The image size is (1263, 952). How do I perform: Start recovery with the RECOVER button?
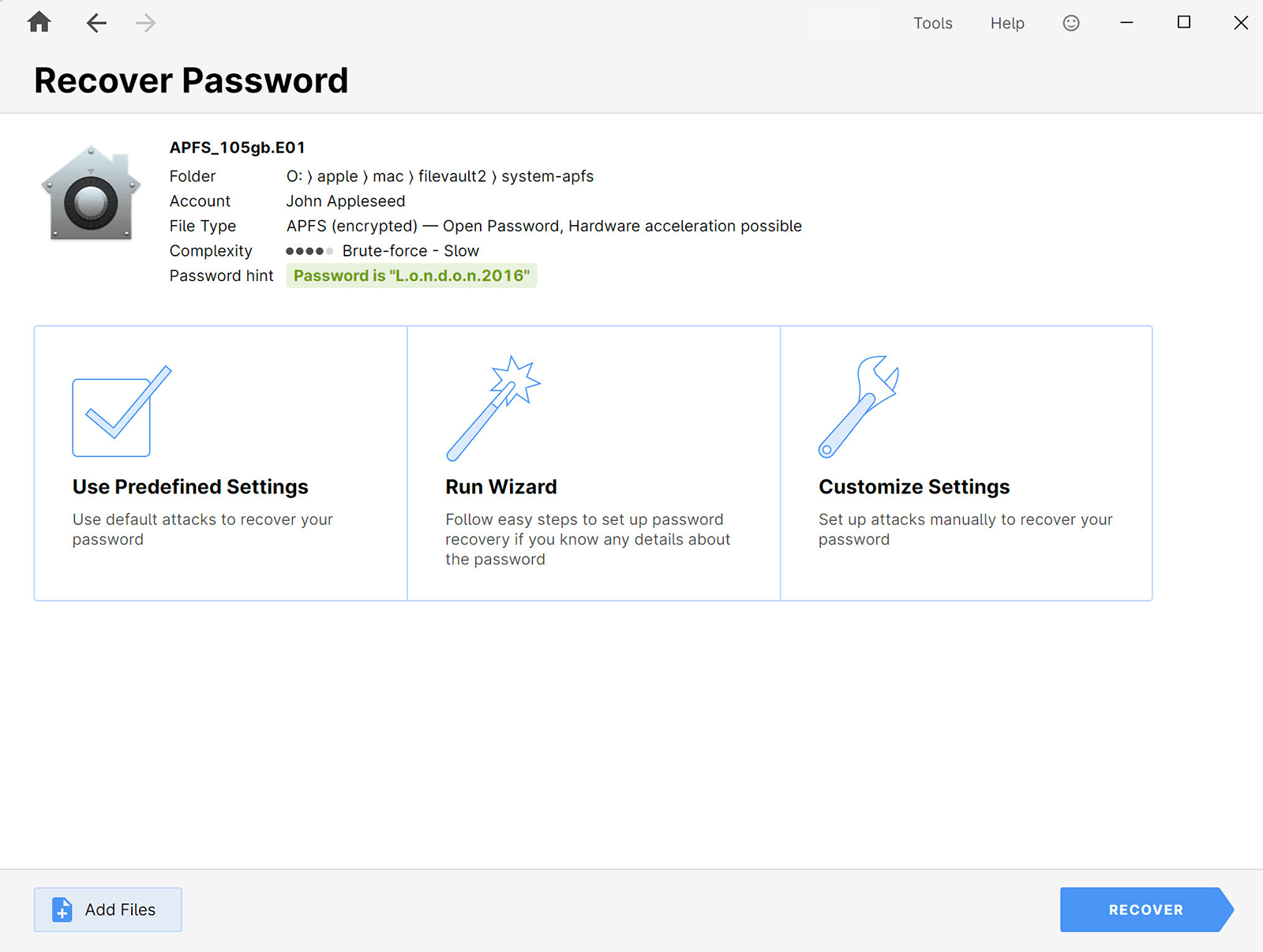tap(1146, 909)
